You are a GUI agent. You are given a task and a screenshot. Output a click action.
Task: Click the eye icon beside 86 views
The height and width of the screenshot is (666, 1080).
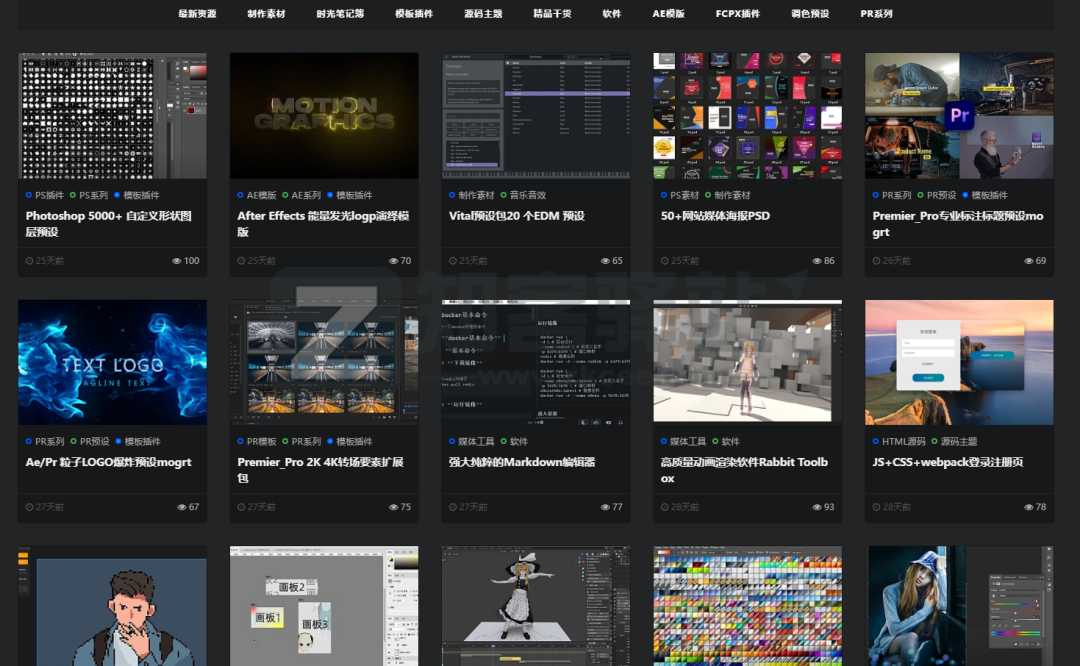tap(817, 261)
